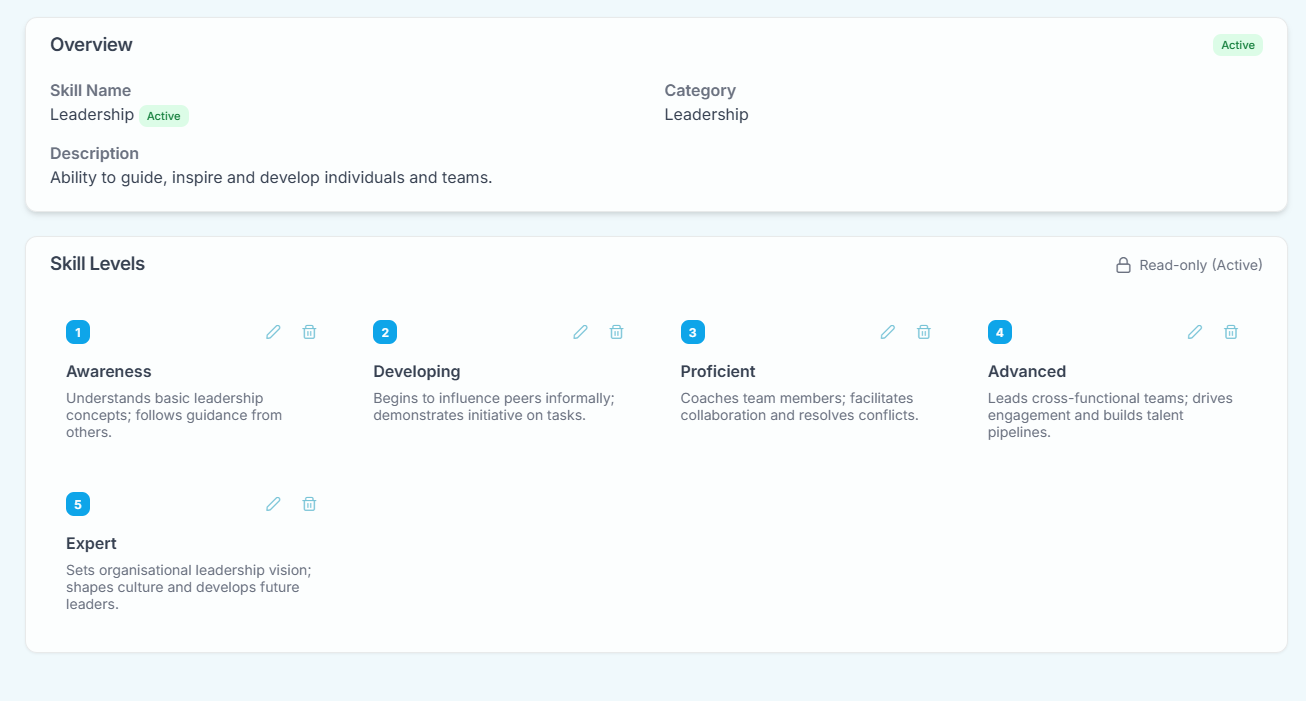Click the Skill Levels panel heading
Viewport: 1306px width, 701px height.
tap(97, 263)
